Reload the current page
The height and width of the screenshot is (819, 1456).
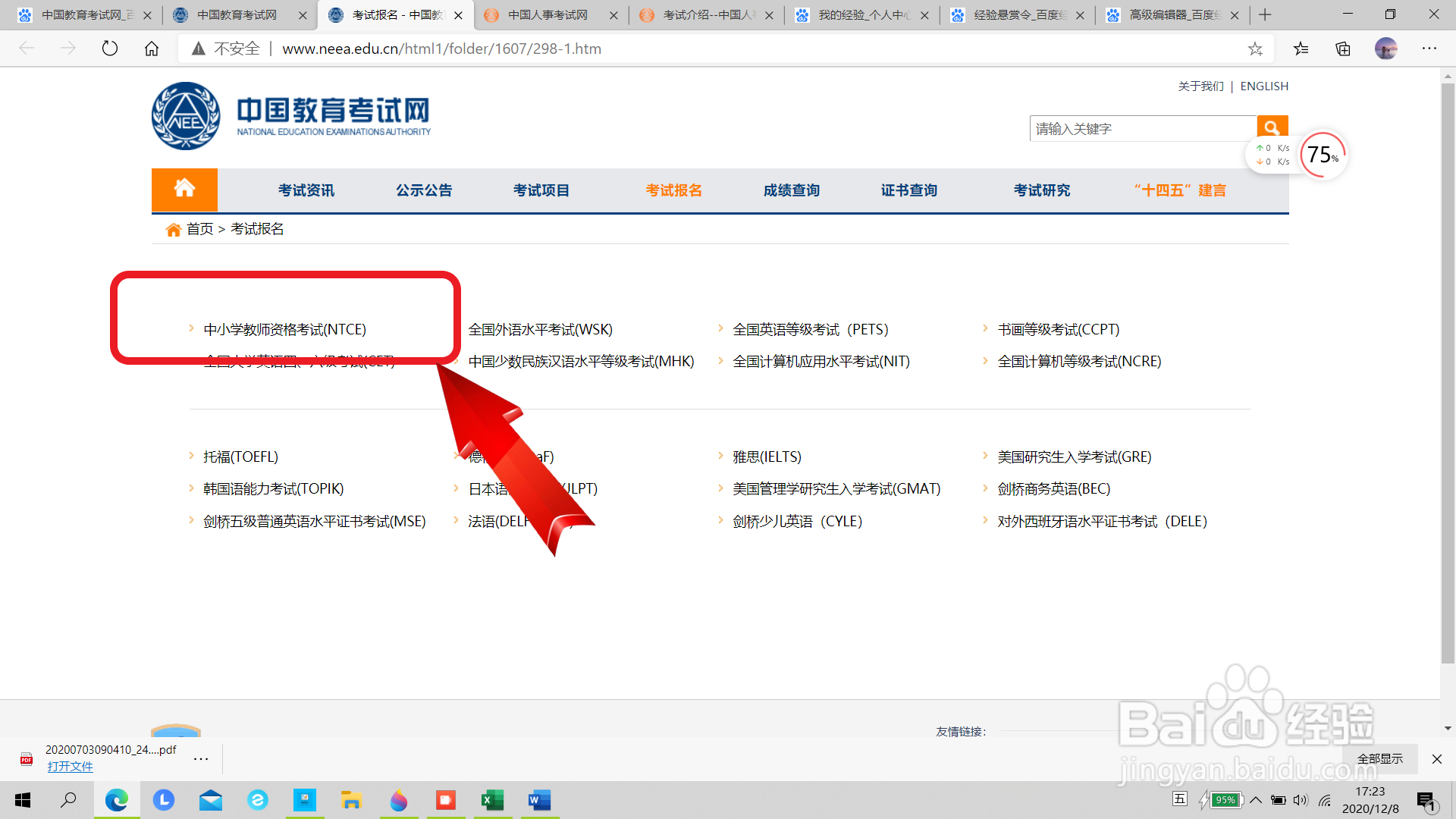coord(110,49)
